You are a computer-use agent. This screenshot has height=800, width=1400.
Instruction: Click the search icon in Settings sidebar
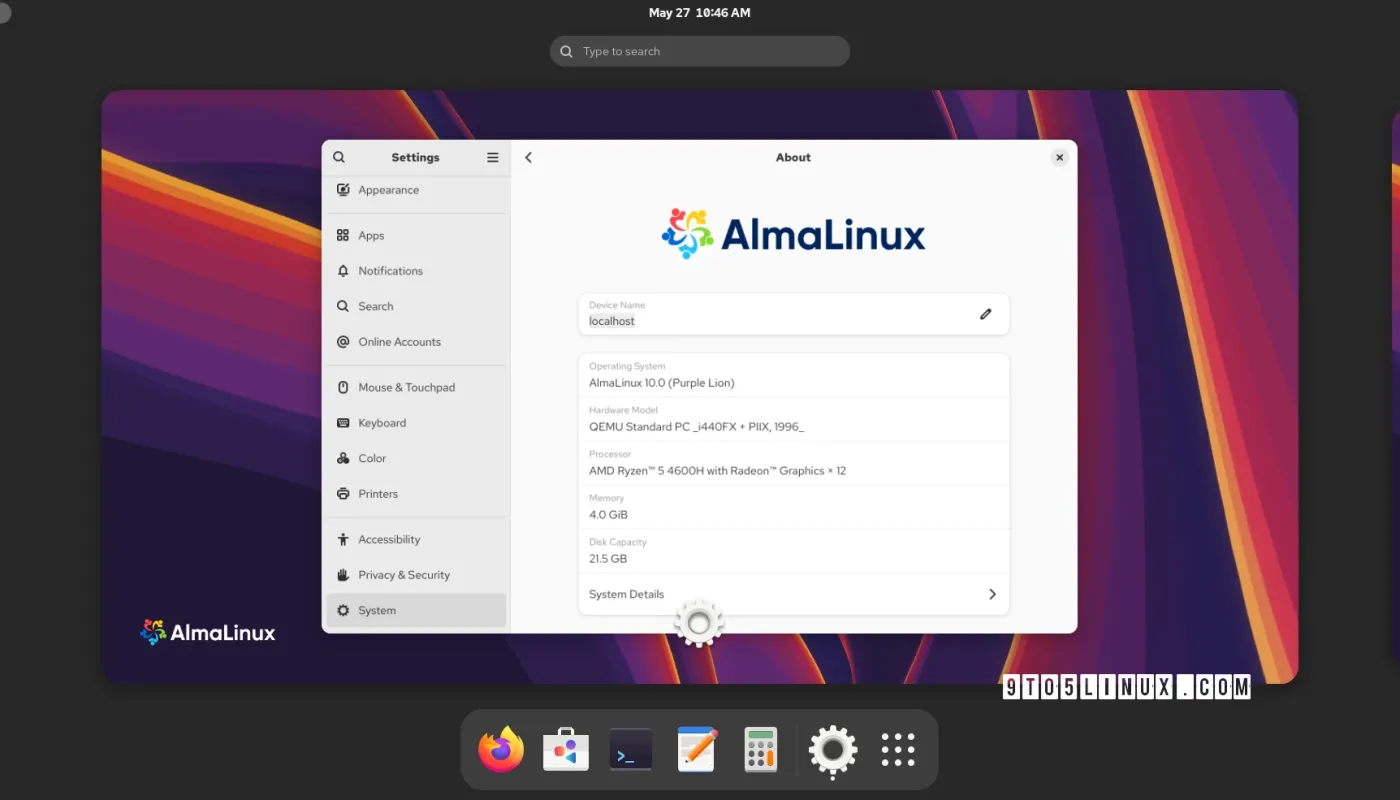(x=339, y=157)
